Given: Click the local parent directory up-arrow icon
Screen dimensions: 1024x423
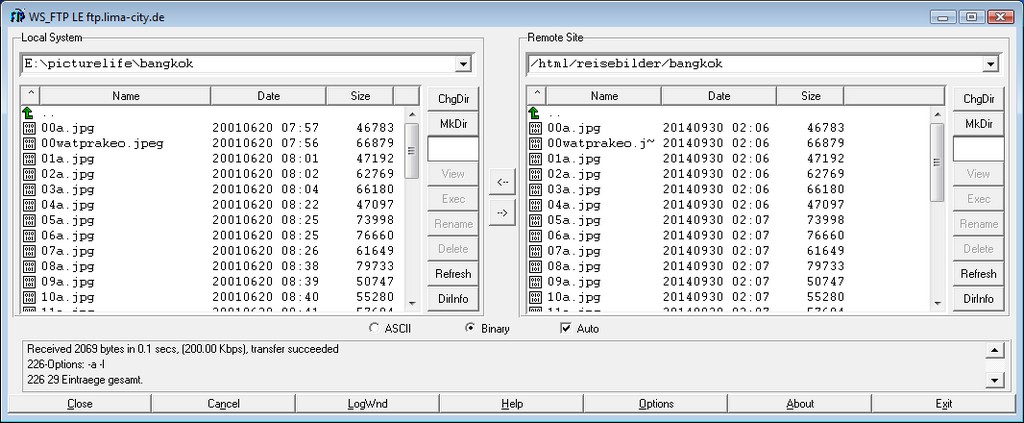Looking at the screenshot, I should pos(29,113).
